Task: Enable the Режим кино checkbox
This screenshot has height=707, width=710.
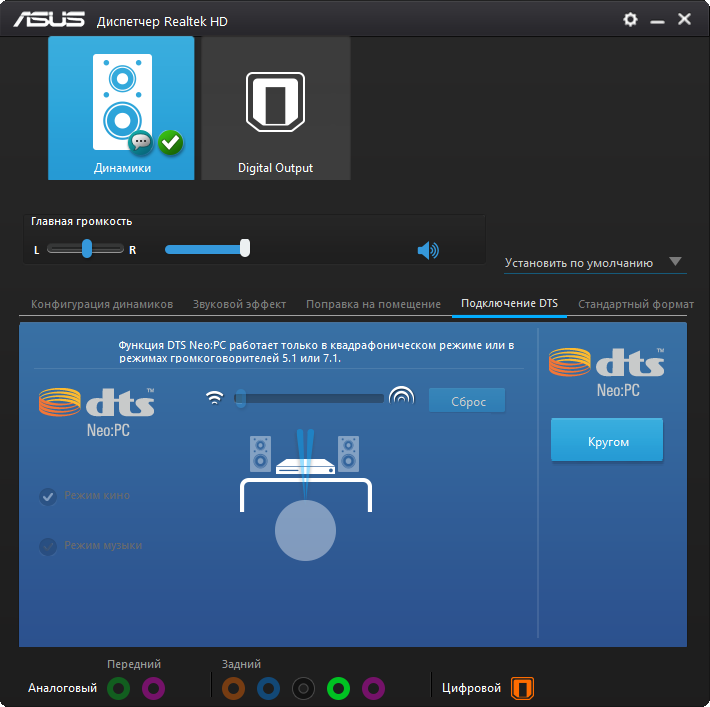Action: (x=48, y=496)
